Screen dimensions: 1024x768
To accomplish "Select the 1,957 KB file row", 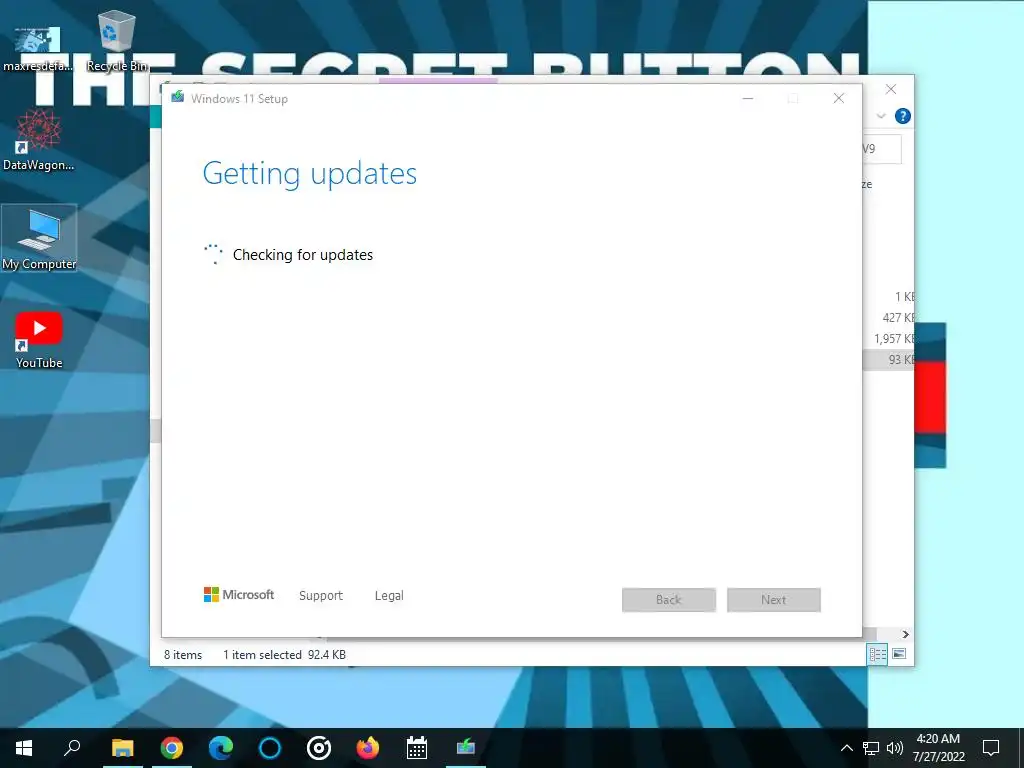I will pyautogui.click(x=889, y=338).
